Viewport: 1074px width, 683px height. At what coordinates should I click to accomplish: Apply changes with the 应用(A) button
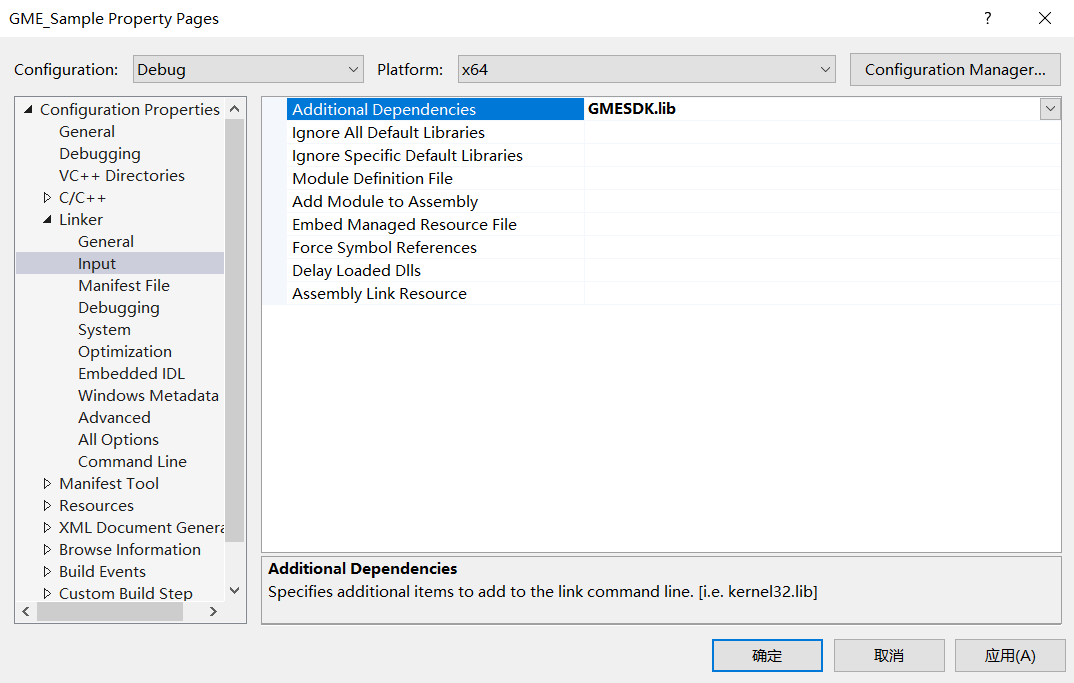(1010, 656)
